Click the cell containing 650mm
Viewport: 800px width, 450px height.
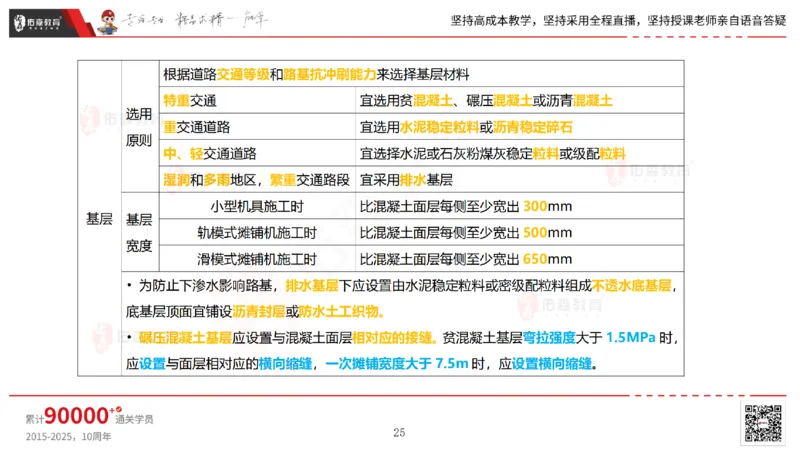click(x=519, y=259)
